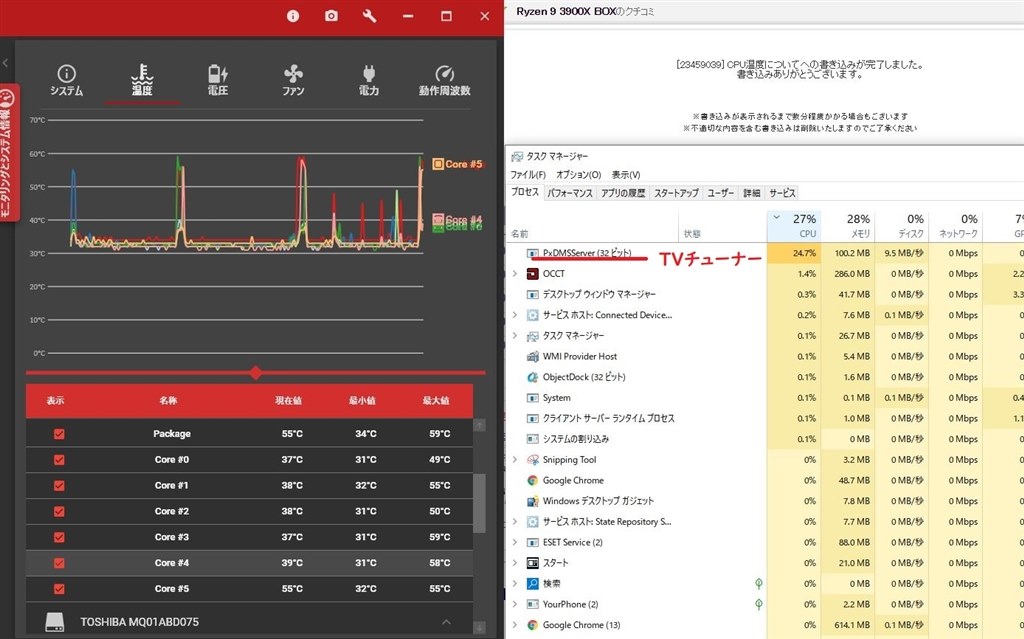Open オプション(O) menu in Task Manager
The image size is (1024, 639).
[578, 174]
